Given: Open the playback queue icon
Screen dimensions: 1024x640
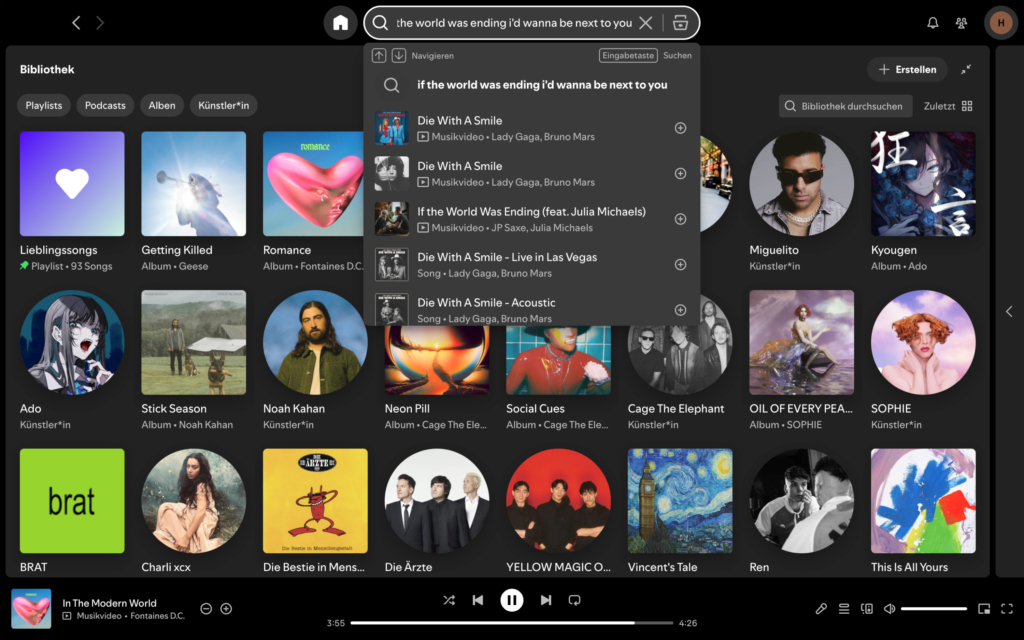Looking at the screenshot, I should point(843,608).
